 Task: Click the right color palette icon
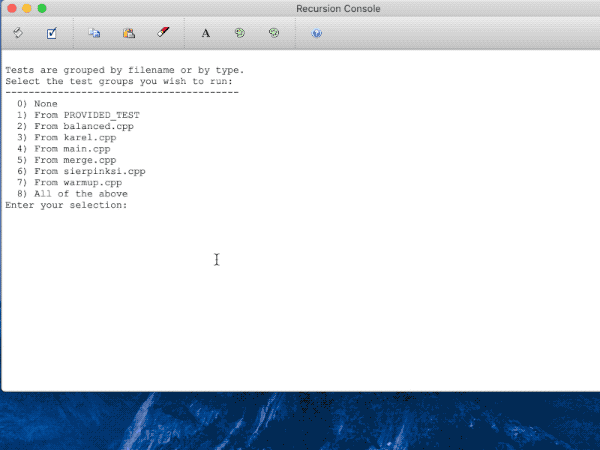click(x=274, y=33)
